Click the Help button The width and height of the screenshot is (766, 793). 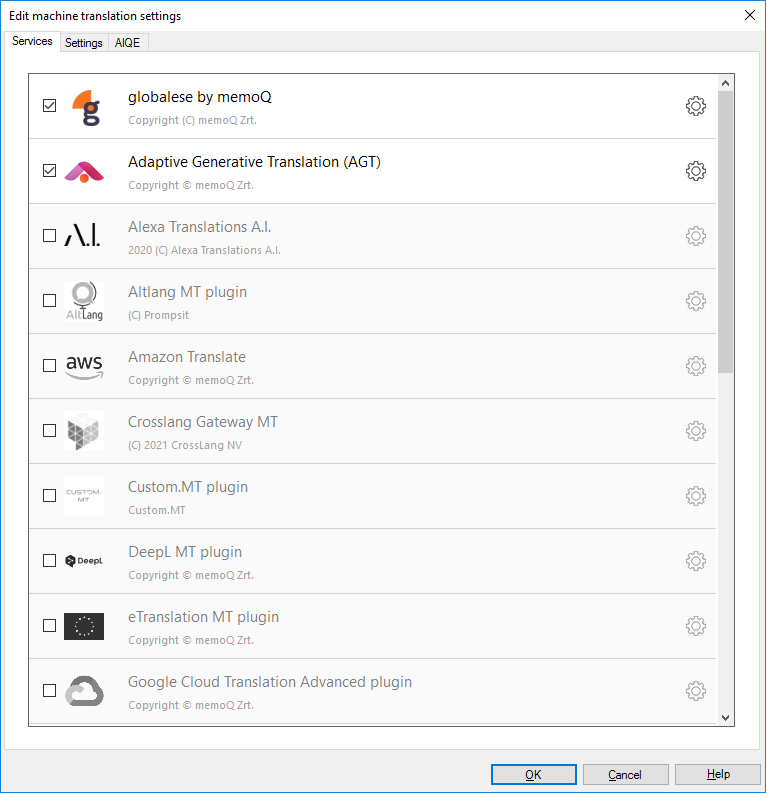(717, 774)
